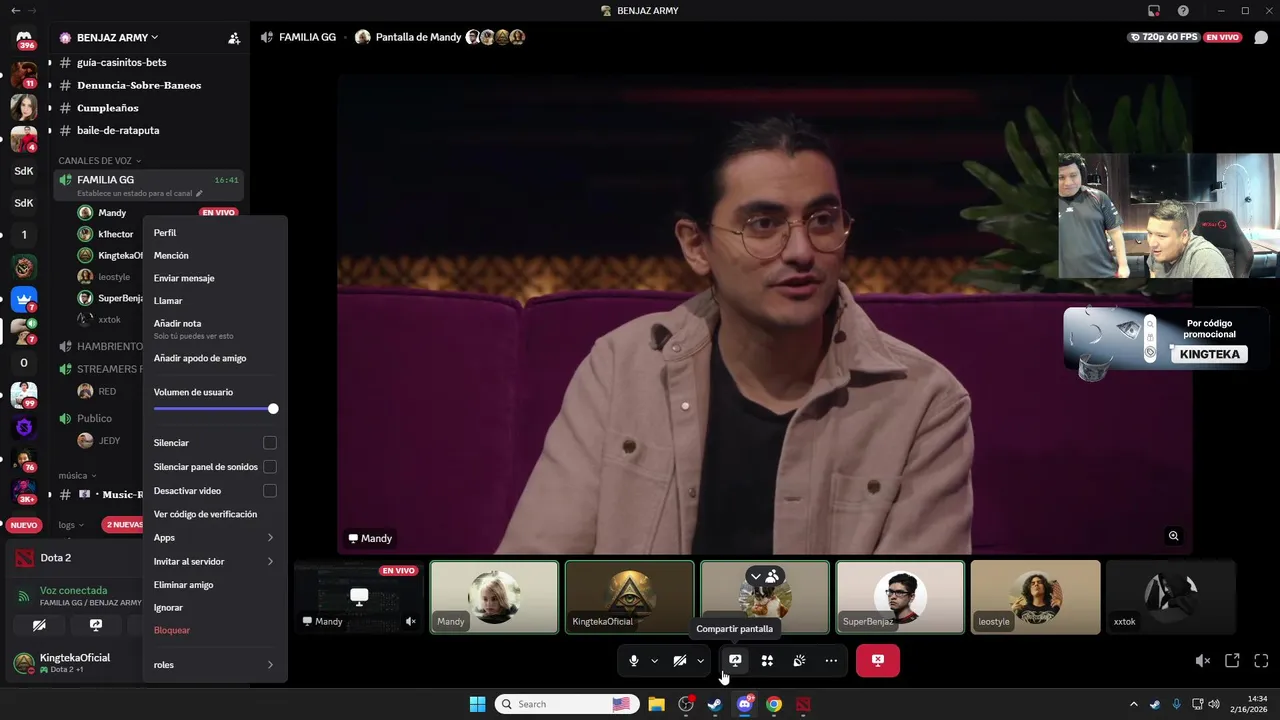Click the 720p 60 FPS quality badge

(x=1163, y=37)
